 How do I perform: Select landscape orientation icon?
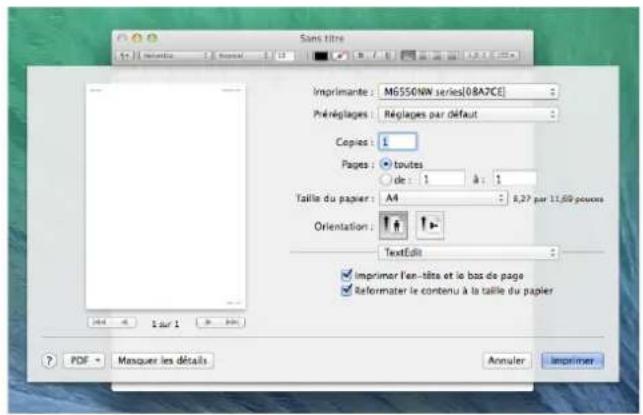[x=429, y=225]
